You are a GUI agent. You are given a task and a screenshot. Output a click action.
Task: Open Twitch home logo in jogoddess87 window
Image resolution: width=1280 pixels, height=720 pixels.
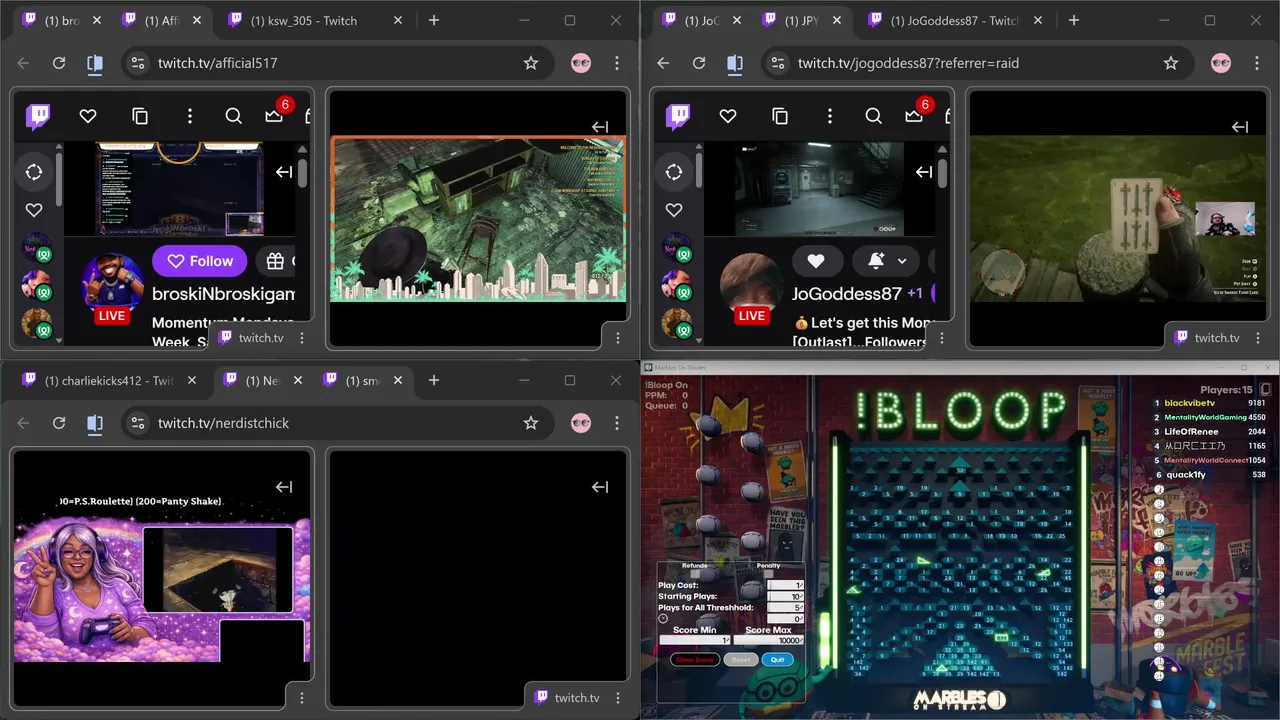tap(678, 117)
